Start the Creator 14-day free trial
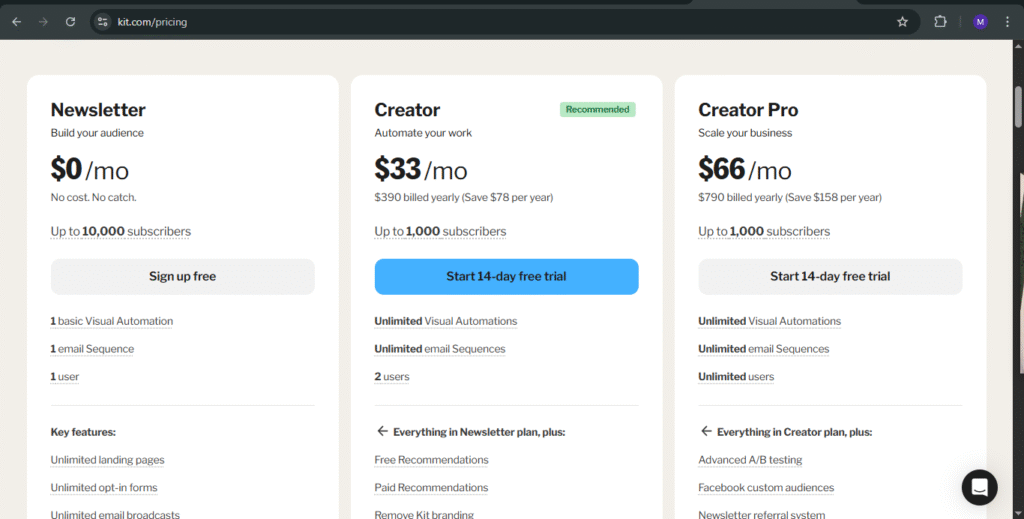This screenshot has width=1024, height=519. (x=506, y=276)
